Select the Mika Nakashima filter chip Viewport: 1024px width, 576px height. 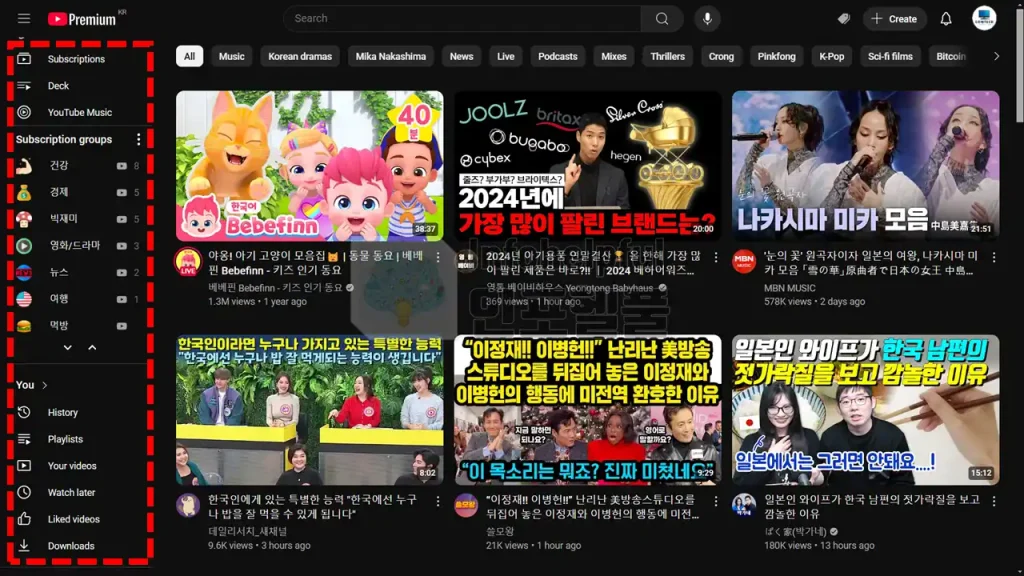click(391, 56)
